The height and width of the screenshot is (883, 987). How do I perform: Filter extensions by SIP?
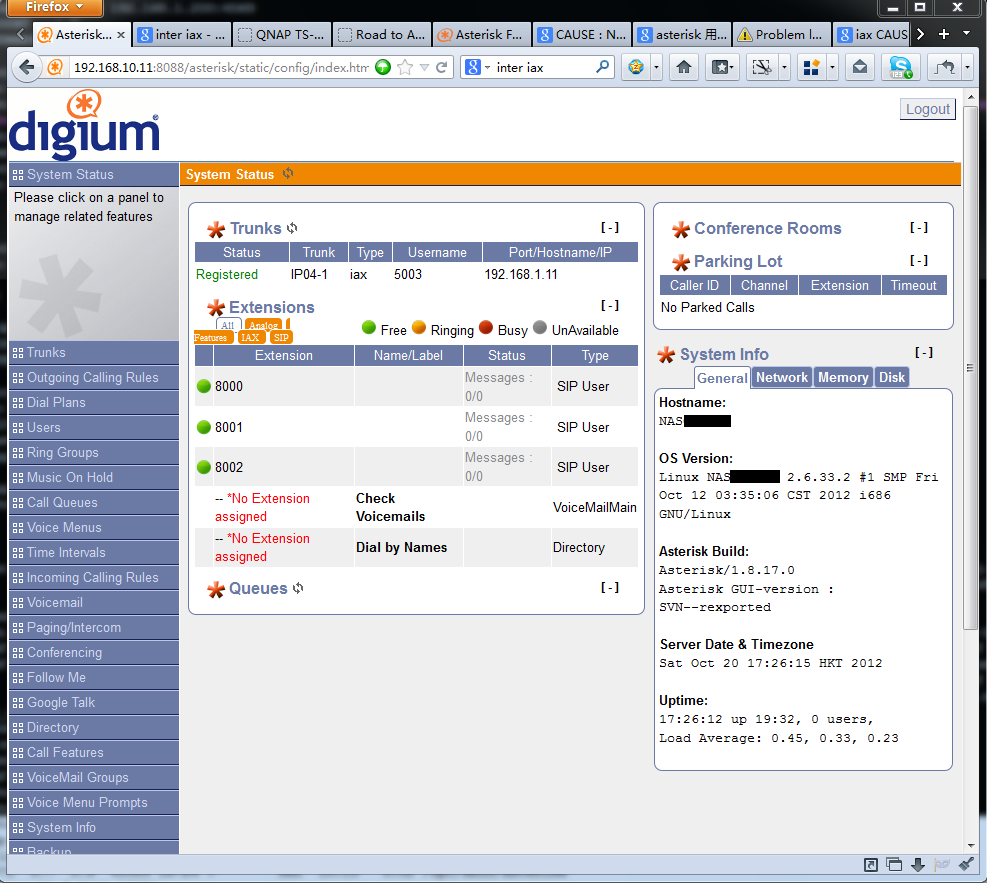click(x=281, y=338)
